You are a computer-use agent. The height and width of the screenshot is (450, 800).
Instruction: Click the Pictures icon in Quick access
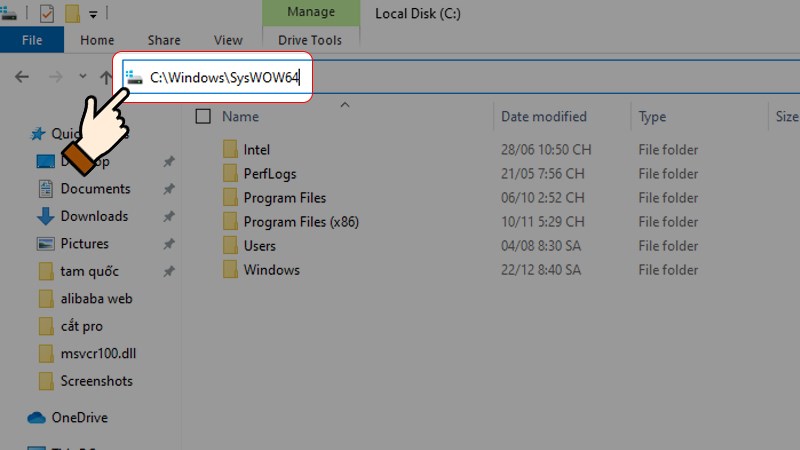click(45, 244)
